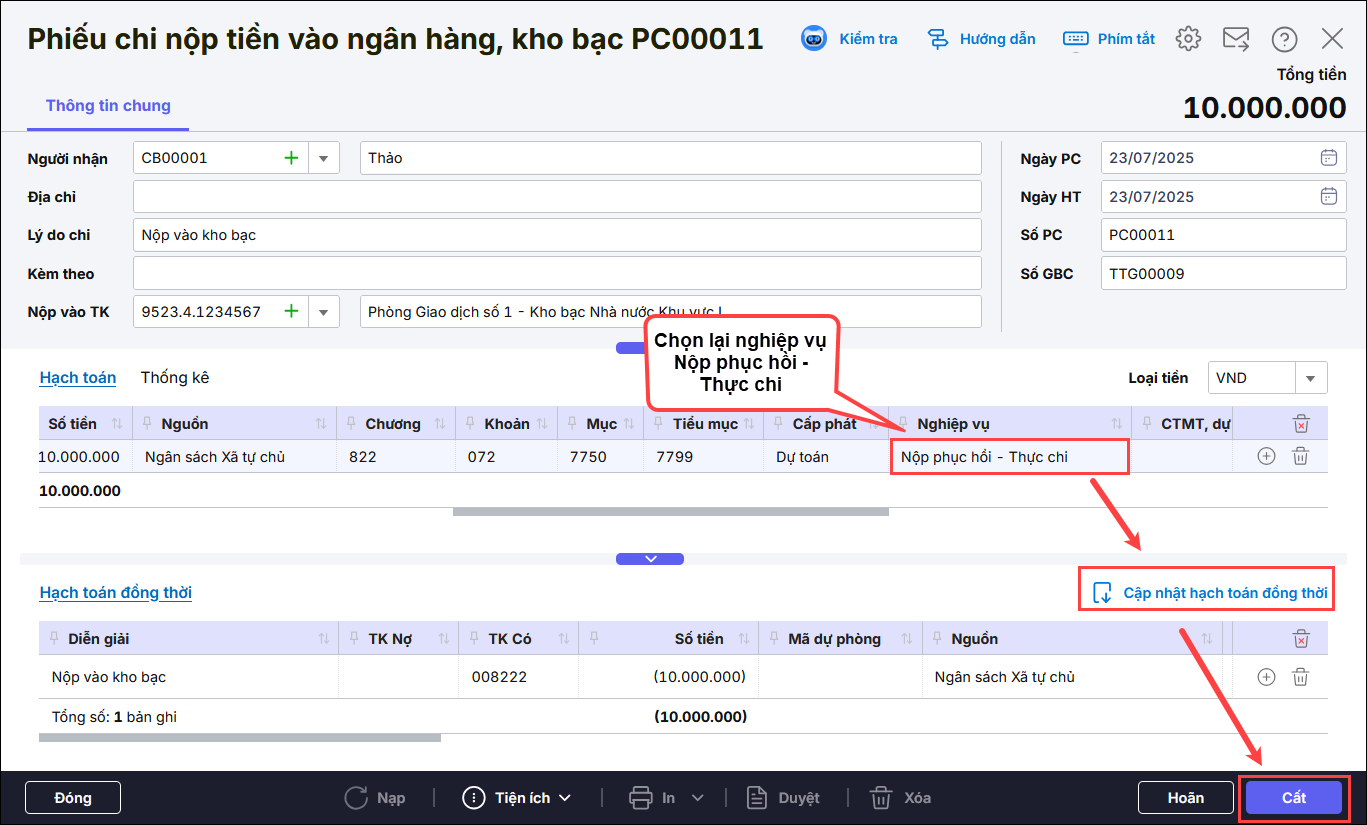The width and height of the screenshot is (1367, 825).
Task: Delete the 008222 Nộp vào kho bạc row
Action: pos(1301,677)
